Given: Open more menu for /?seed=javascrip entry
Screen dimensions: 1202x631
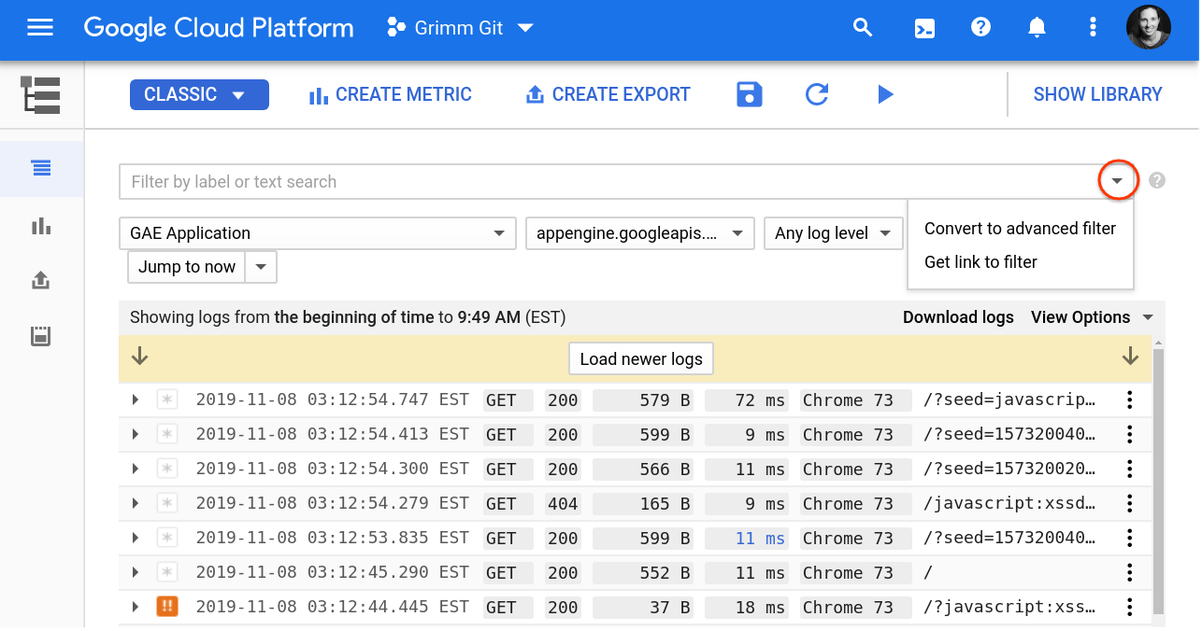Looking at the screenshot, I should 1129,400.
